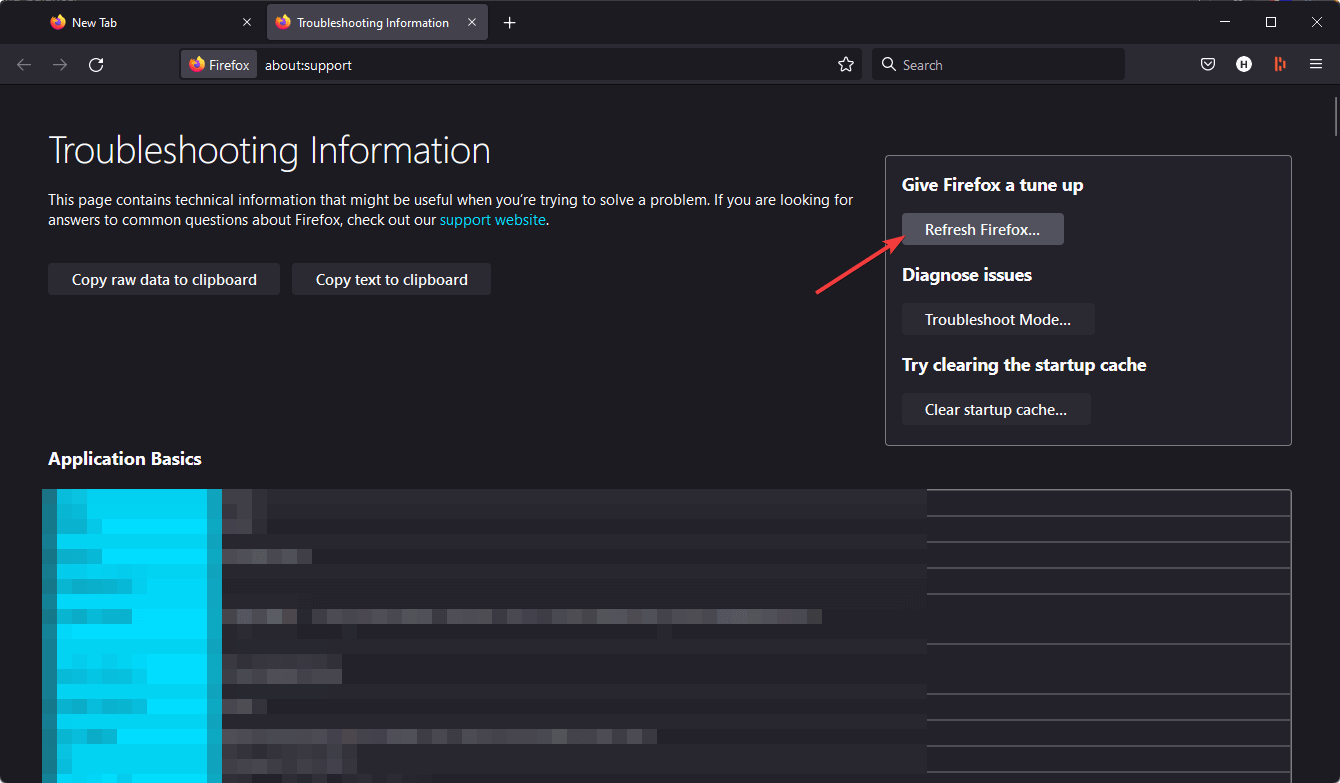Click Clear startup cache button
Image resolution: width=1340 pixels, height=783 pixels.
point(995,410)
